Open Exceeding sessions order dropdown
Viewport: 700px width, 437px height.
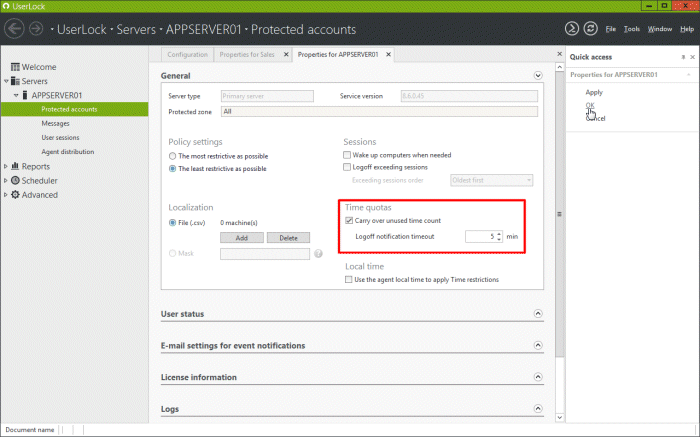pos(491,180)
